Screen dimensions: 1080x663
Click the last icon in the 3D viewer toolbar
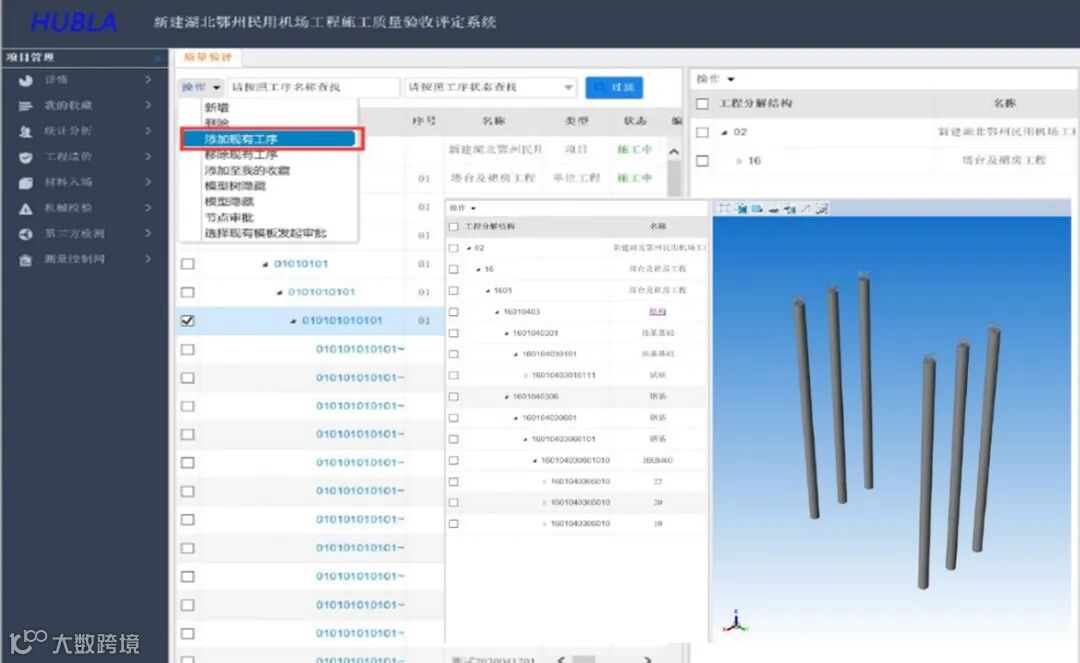point(821,209)
